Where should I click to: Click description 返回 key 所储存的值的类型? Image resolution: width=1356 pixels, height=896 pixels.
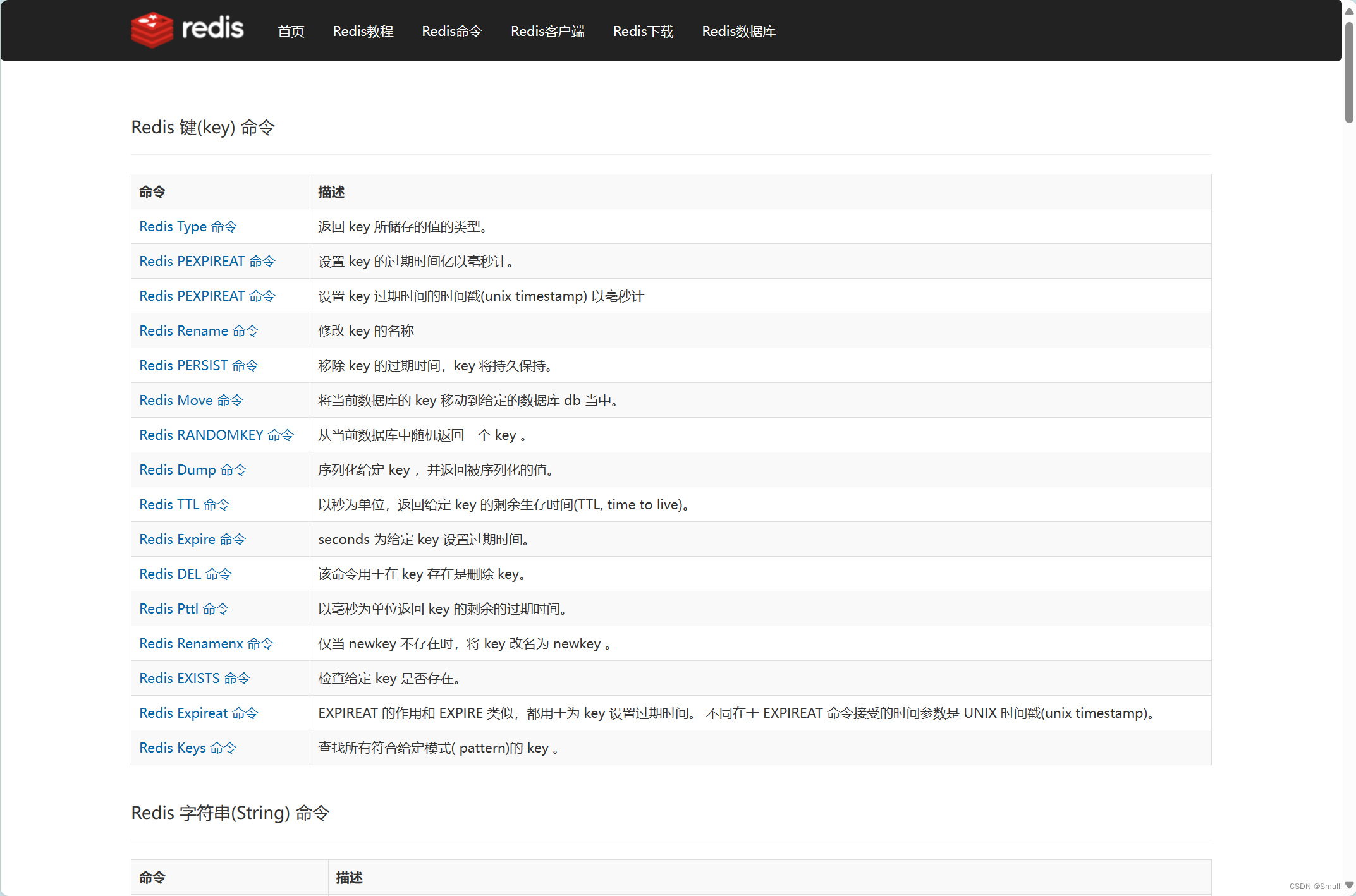coord(403,226)
